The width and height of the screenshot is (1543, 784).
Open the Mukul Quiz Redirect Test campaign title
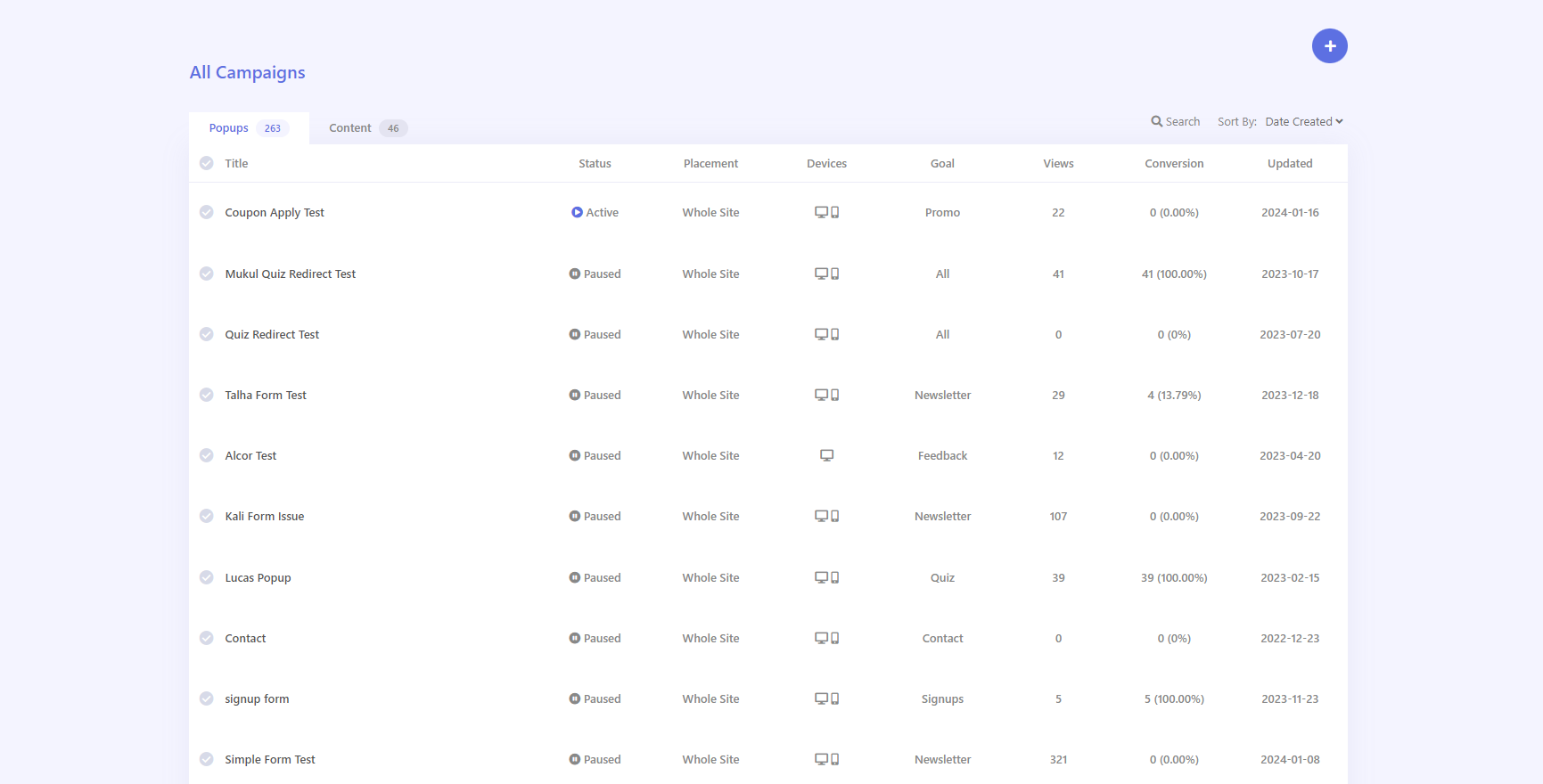[290, 274]
